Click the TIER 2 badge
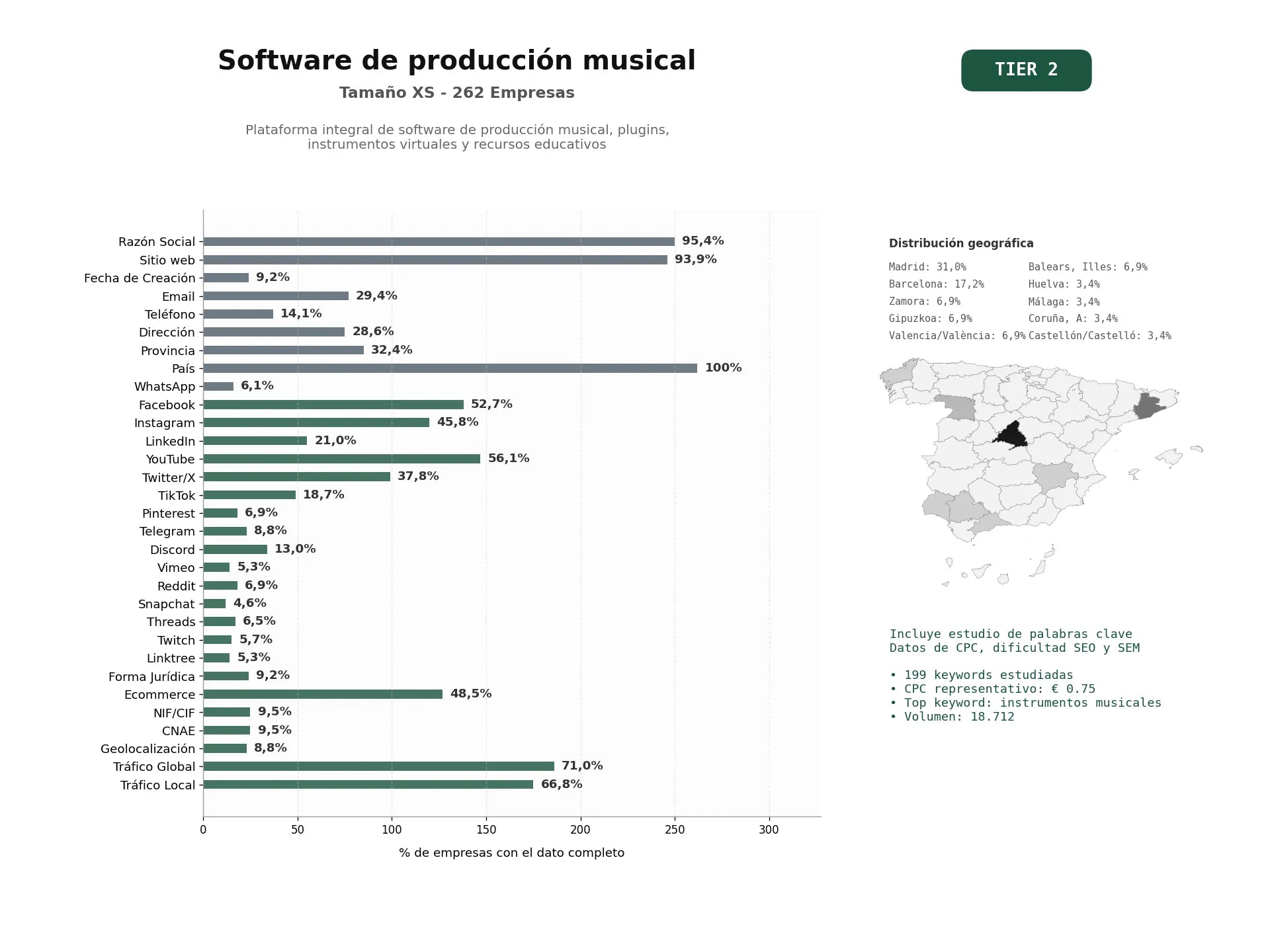1270x952 pixels. [x=1026, y=70]
